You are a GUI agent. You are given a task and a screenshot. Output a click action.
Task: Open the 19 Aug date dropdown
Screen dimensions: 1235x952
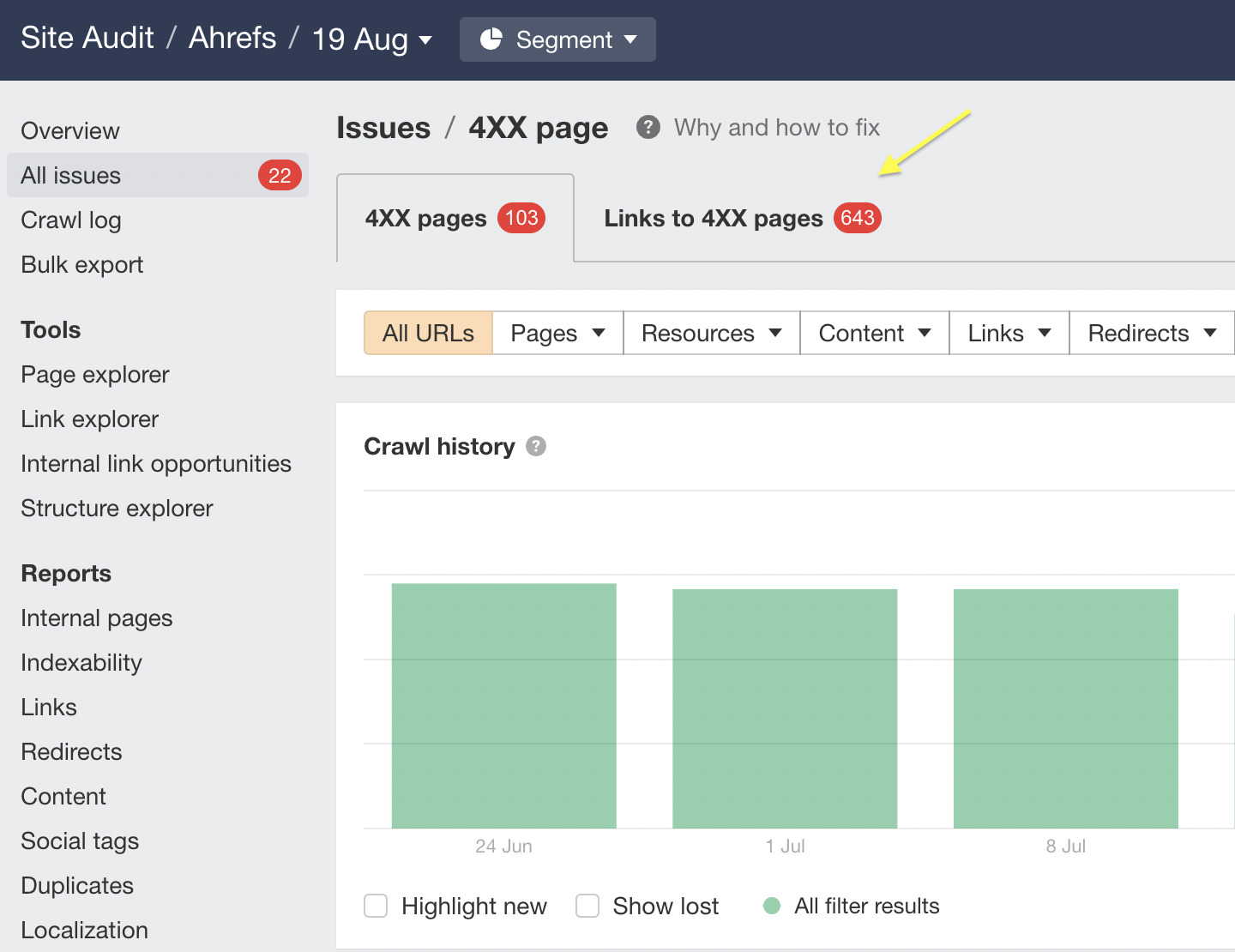click(x=370, y=39)
